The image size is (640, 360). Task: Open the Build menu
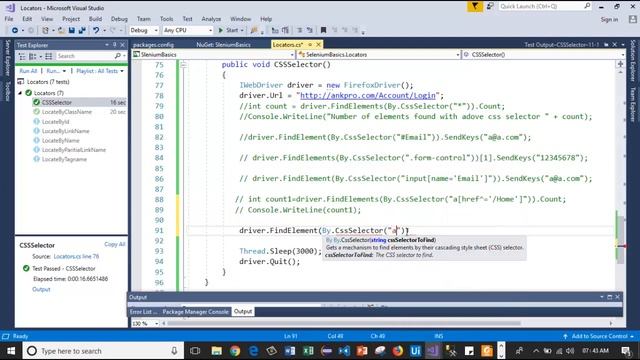95,19
